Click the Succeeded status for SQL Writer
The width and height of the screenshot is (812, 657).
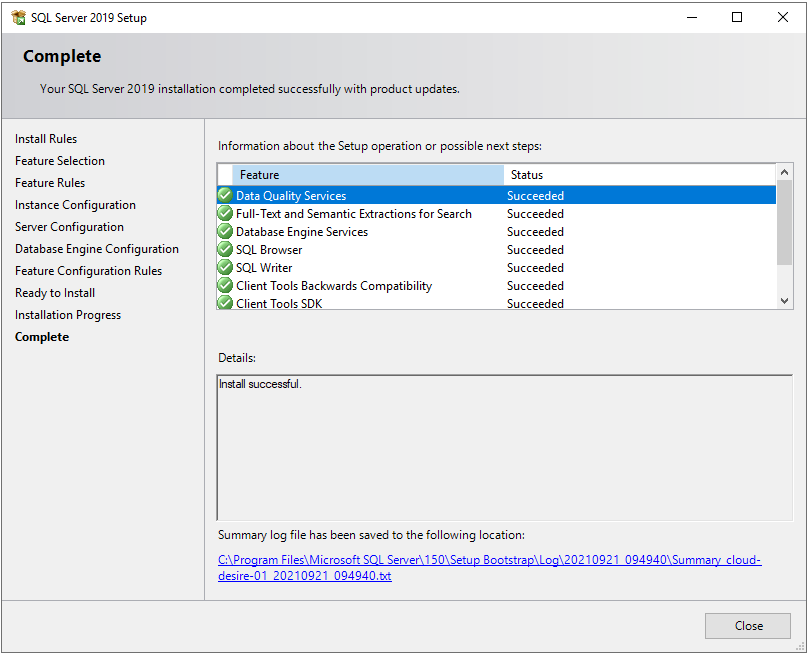(535, 268)
